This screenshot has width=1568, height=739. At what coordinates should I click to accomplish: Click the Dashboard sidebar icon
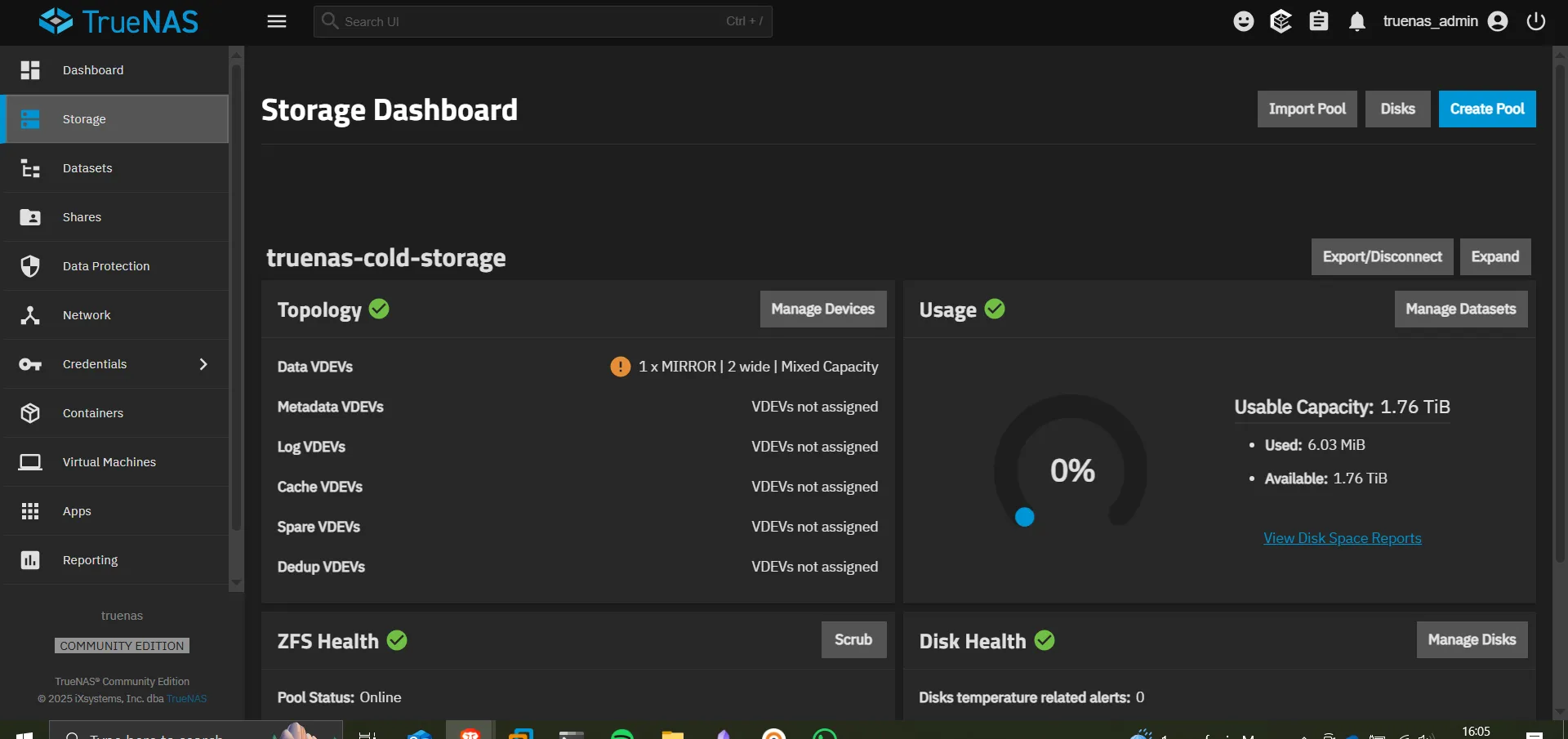[x=30, y=70]
